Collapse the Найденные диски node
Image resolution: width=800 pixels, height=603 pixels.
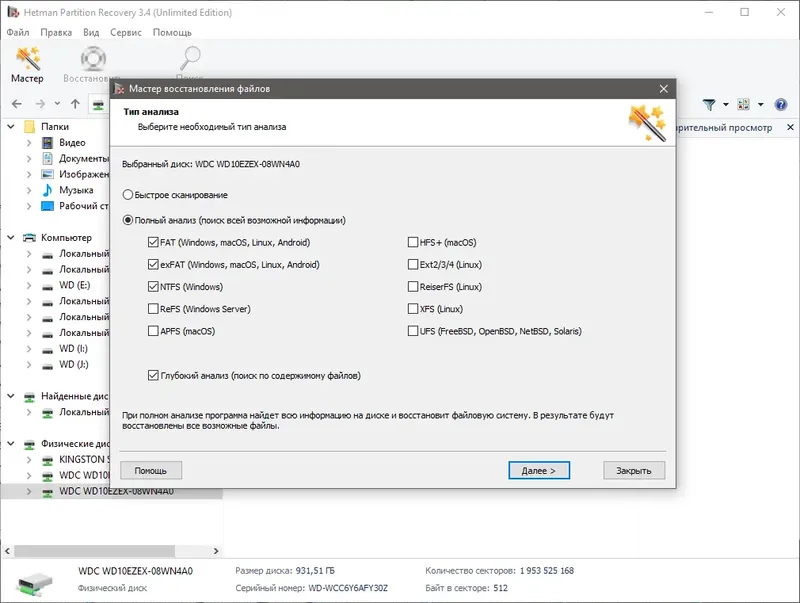tap(11, 396)
